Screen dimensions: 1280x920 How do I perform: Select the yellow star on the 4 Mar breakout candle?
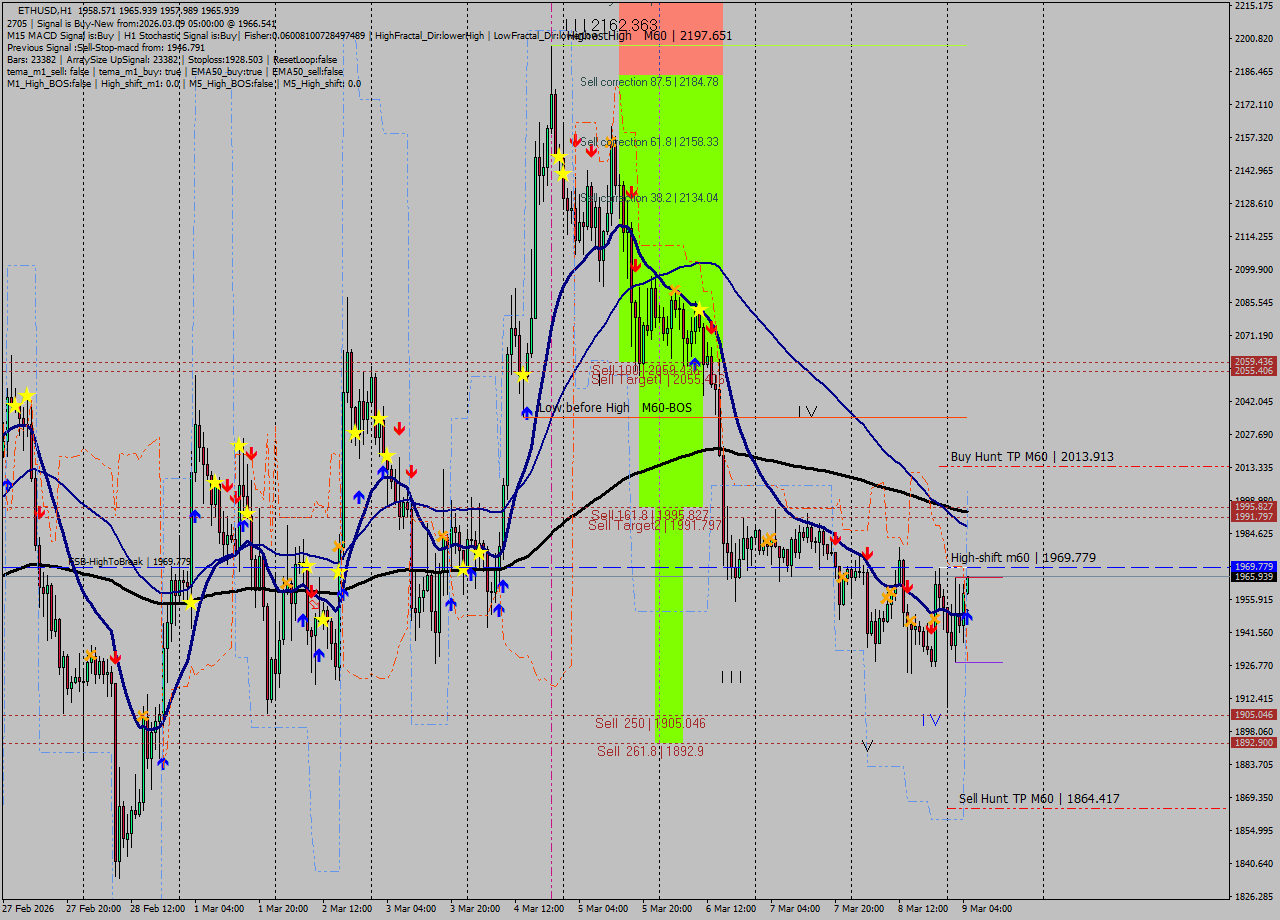pyautogui.click(x=522, y=375)
